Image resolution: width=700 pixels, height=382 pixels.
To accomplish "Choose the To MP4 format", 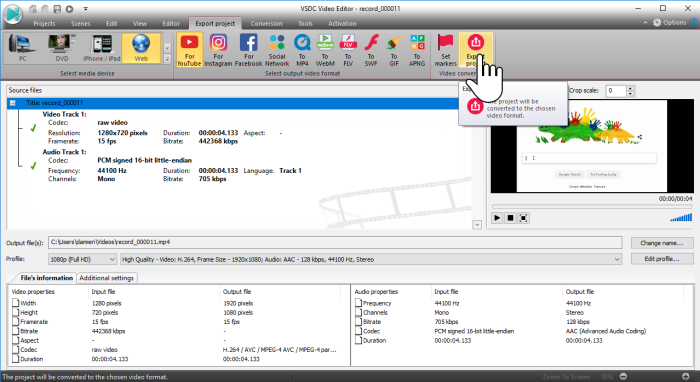I will (302, 50).
